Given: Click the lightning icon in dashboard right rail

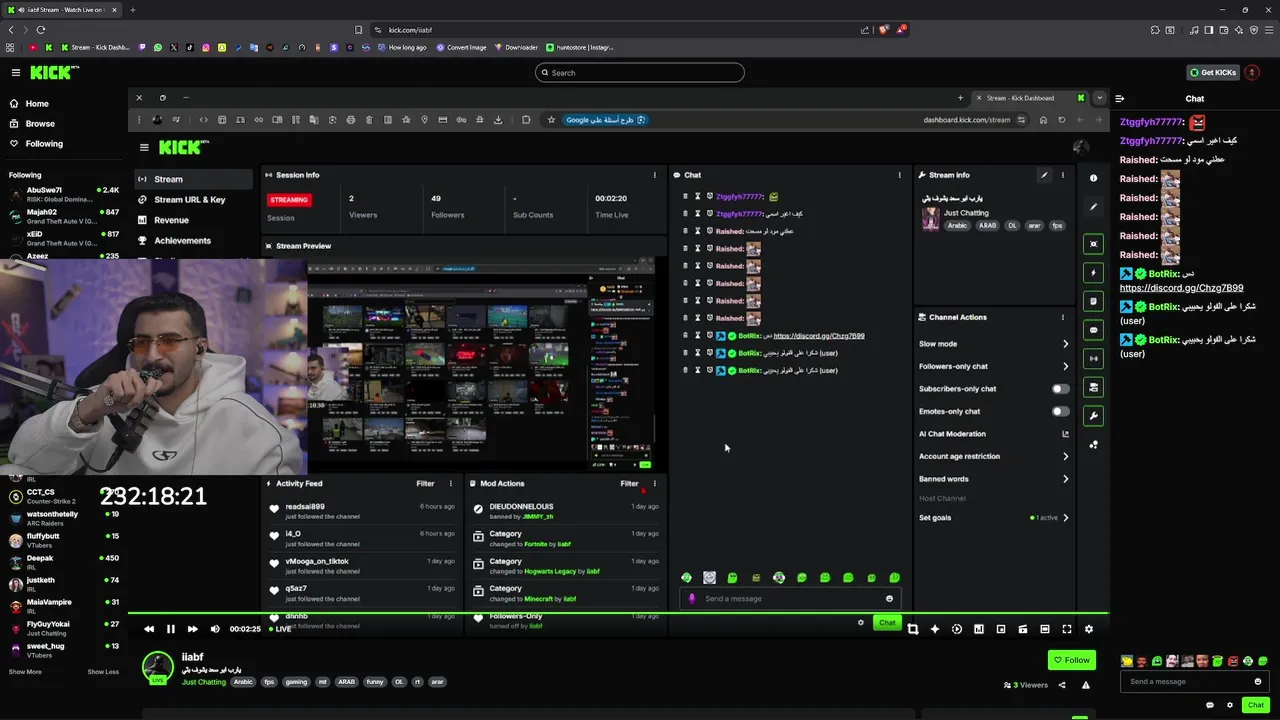Looking at the screenshot, I should [x=1093, y=273].
